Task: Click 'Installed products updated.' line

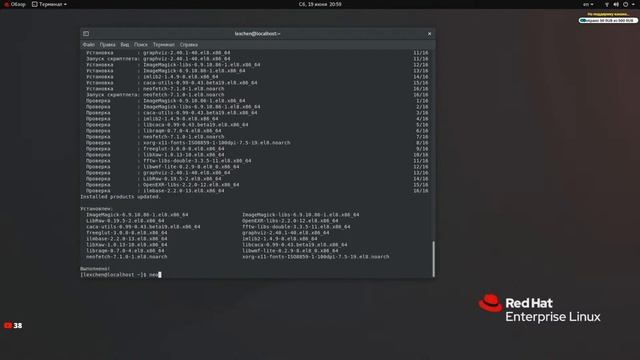Action: tap(120, 197)
